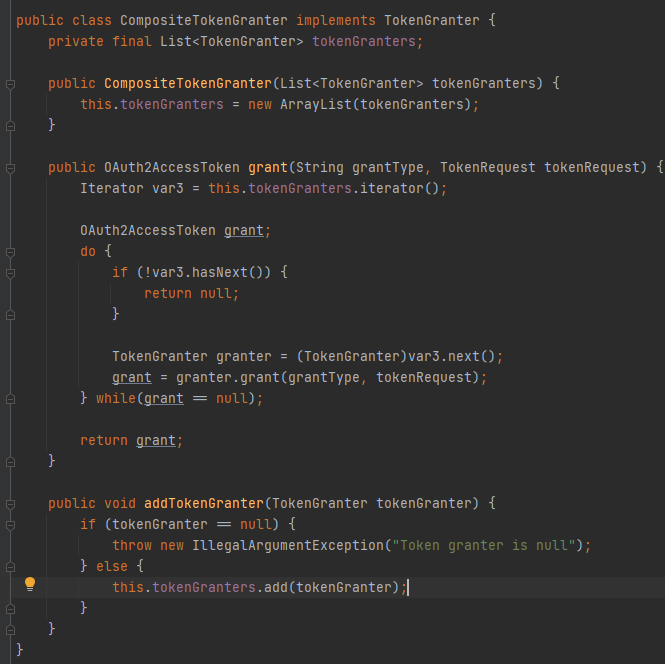Click the throw keyword
665x664 pixels.
(x=132, y=545)
